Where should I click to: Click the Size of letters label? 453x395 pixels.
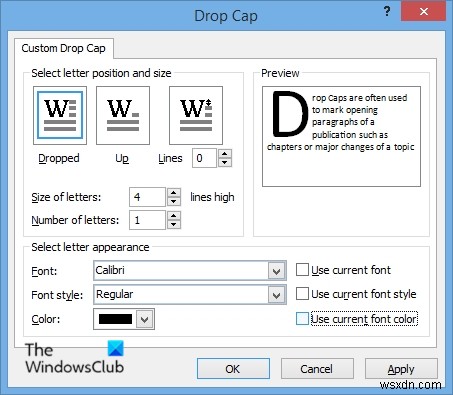point(66,197)
